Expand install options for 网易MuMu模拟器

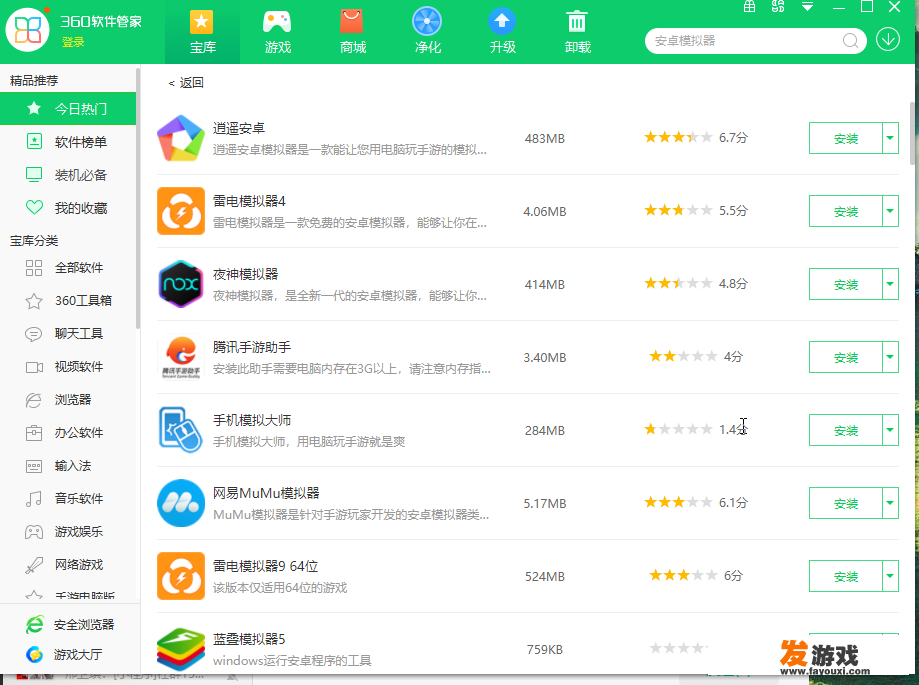(890, 503)
